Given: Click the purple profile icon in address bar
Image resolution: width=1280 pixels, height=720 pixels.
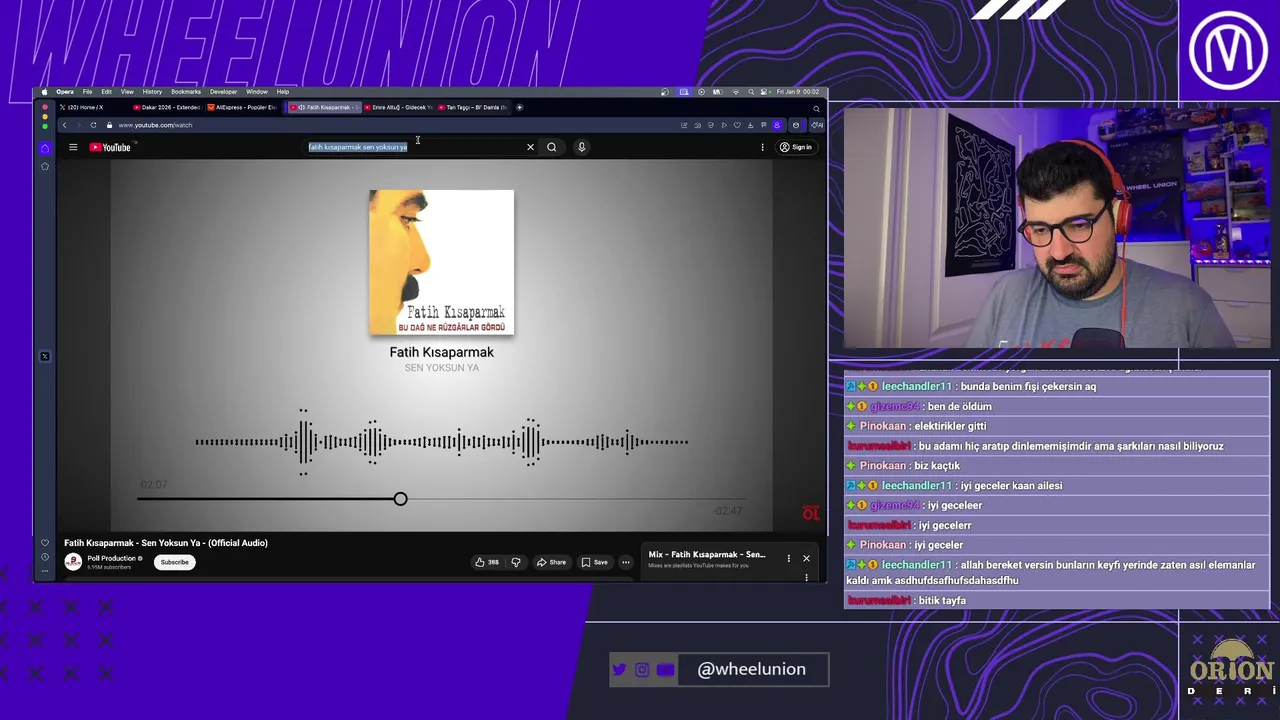Looking at the screenshot, I should pyautogui.click(x=777, y=125).
